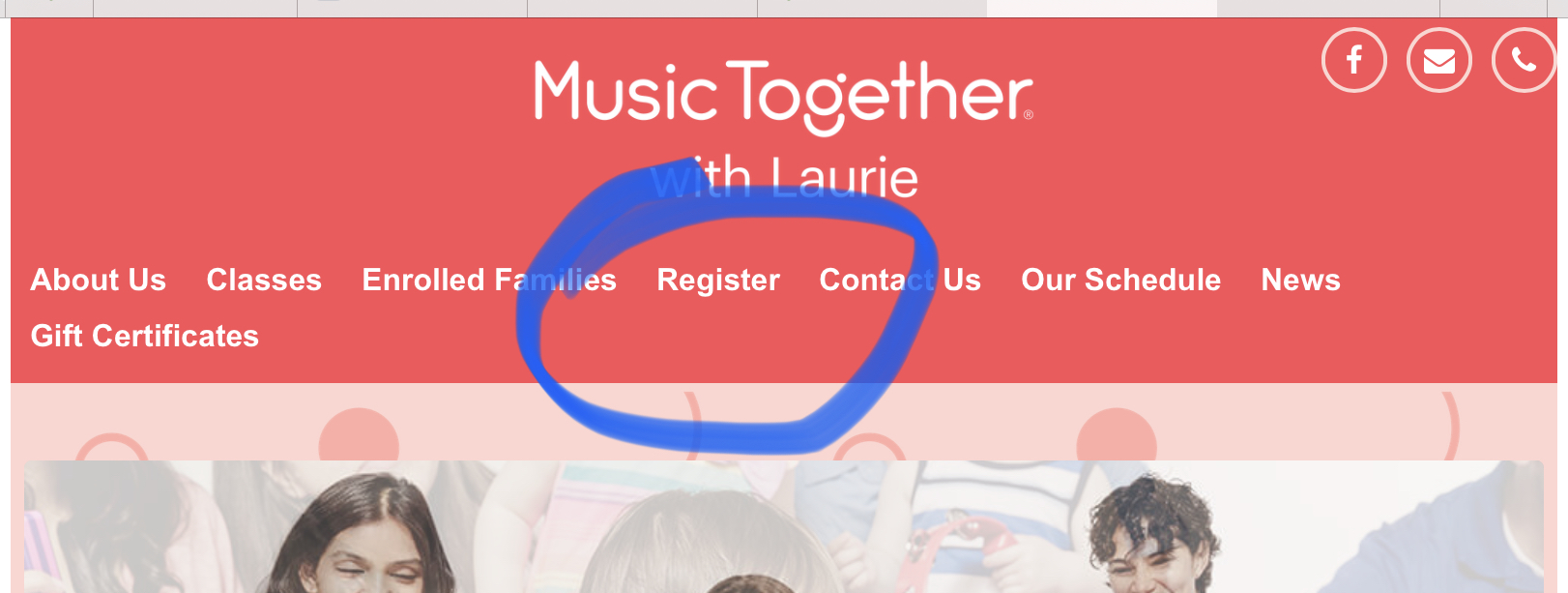Click the "with Laurie" subtitle text

tap(784, 178)
